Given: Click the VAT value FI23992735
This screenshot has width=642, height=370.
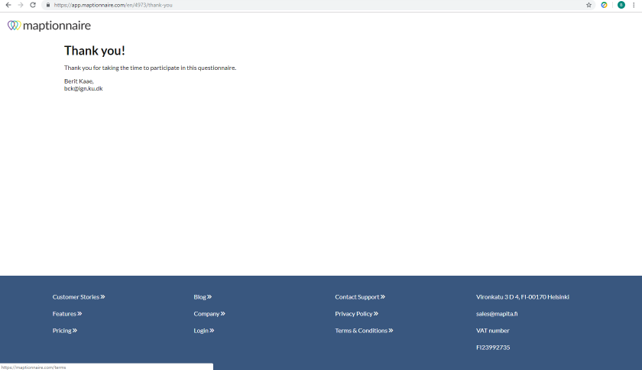Looking at the screenshot, I should coord(493,347).
